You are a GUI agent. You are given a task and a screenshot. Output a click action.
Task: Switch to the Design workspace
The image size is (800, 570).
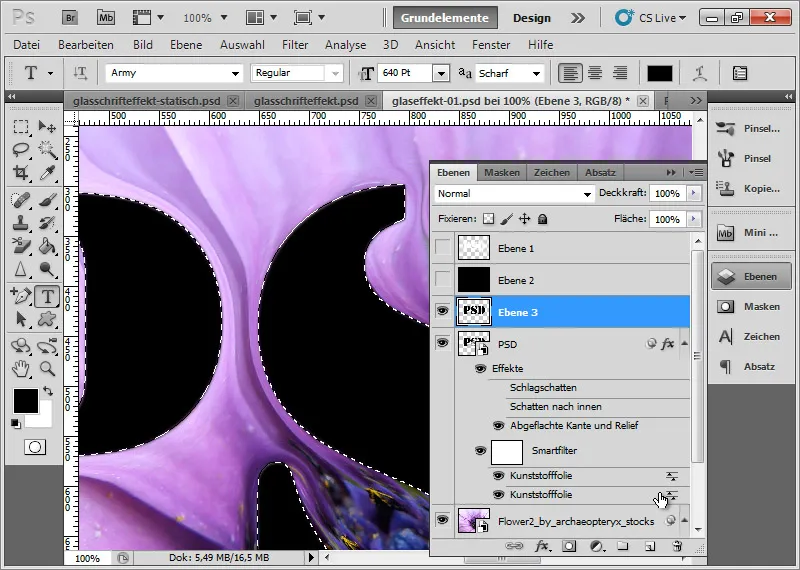pos(532,18)
